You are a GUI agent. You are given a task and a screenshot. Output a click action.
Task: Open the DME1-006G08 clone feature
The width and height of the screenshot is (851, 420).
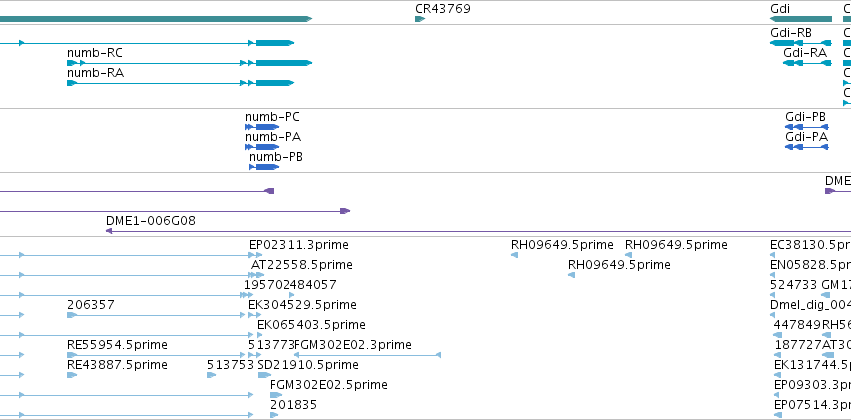pyautogui.click(x=478, y=231)
